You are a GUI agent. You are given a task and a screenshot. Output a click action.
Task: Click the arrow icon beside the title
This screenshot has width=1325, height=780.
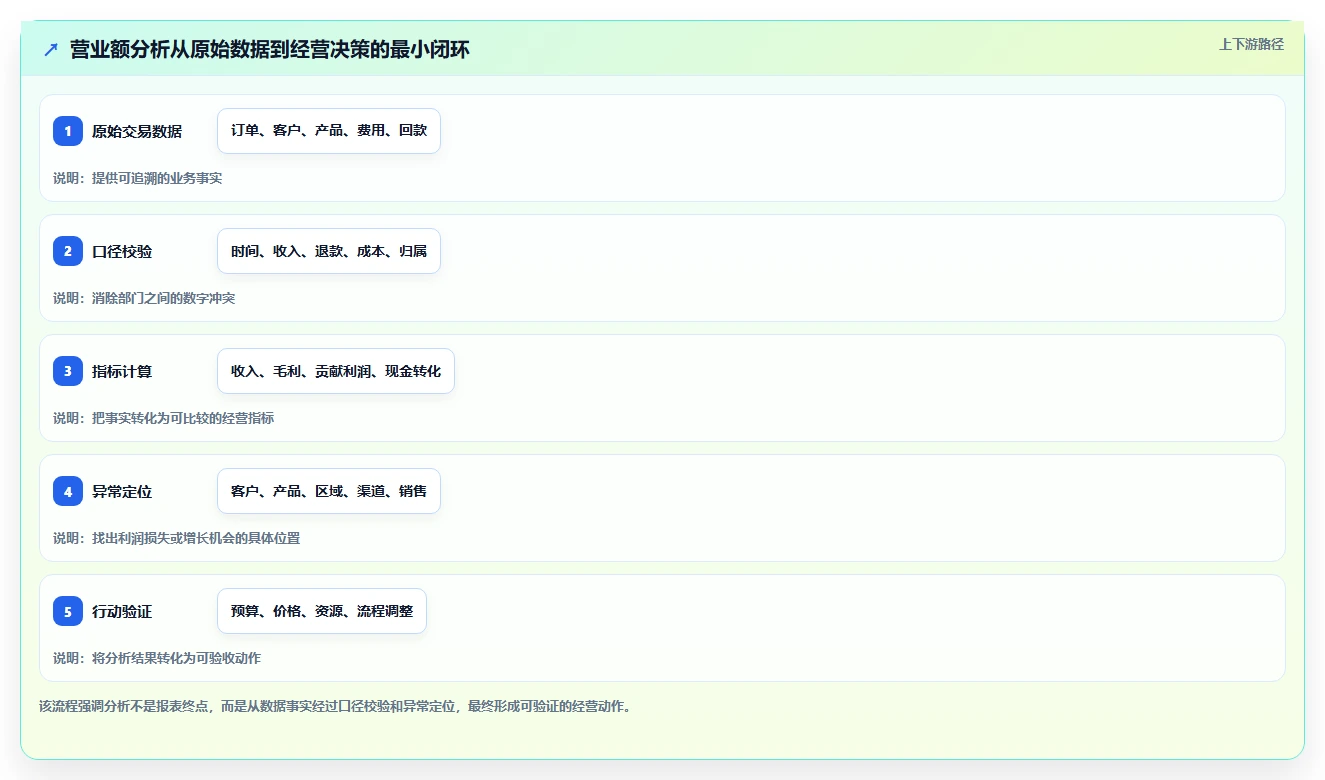[x=51, y=50]
